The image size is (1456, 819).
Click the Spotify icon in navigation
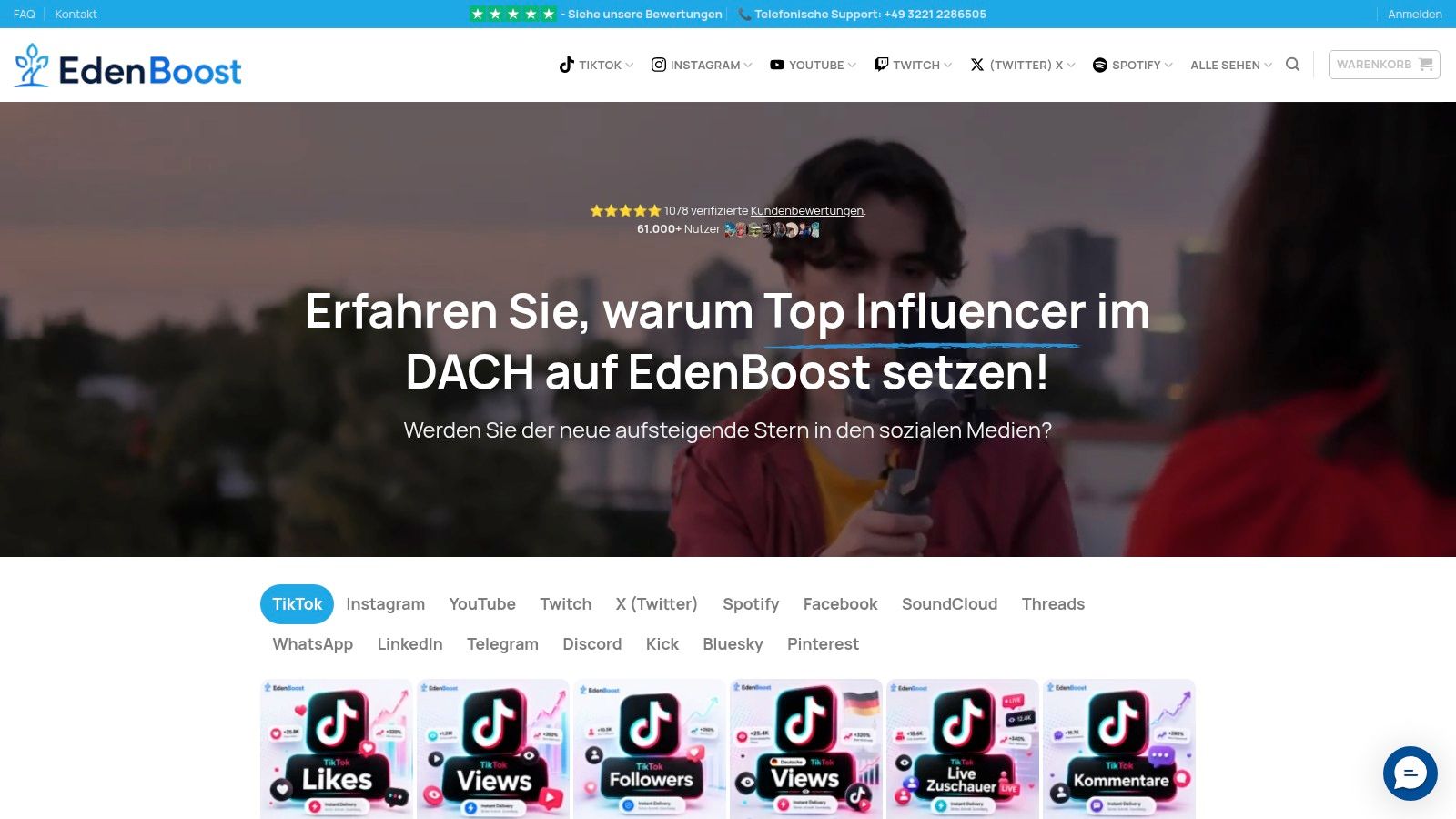point(1099,65)
